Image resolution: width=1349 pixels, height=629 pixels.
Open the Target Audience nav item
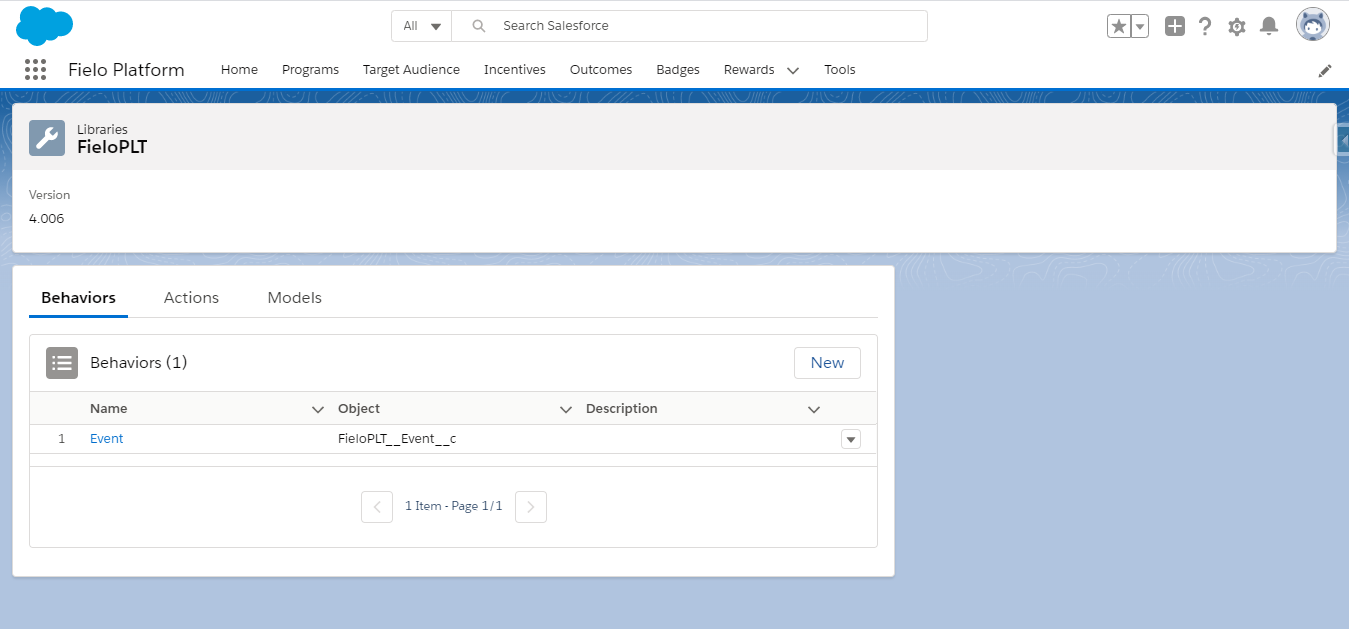tap(411, 70)
